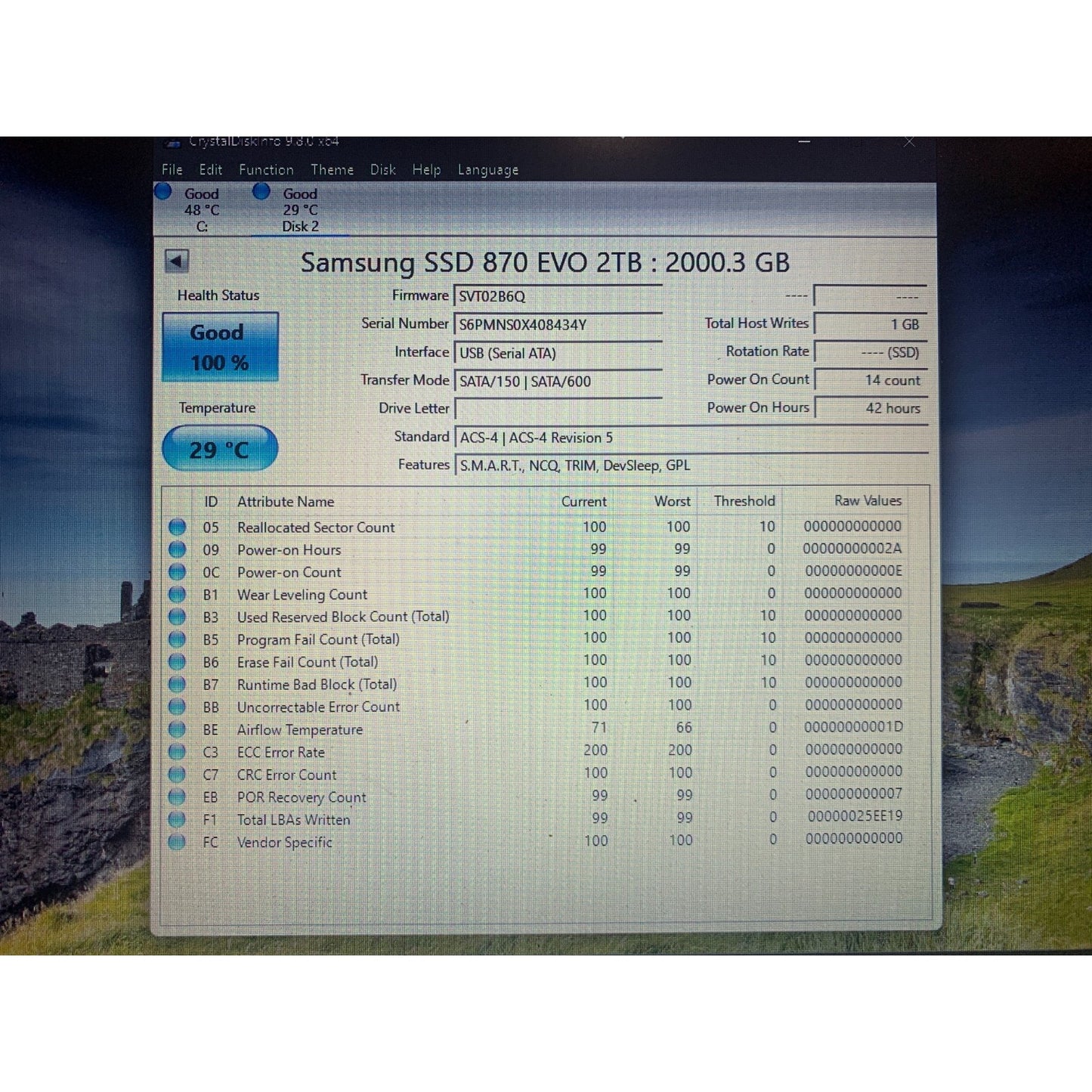Click status icon of CRC Error Count

pyautogui.click(x=178, y=775)
